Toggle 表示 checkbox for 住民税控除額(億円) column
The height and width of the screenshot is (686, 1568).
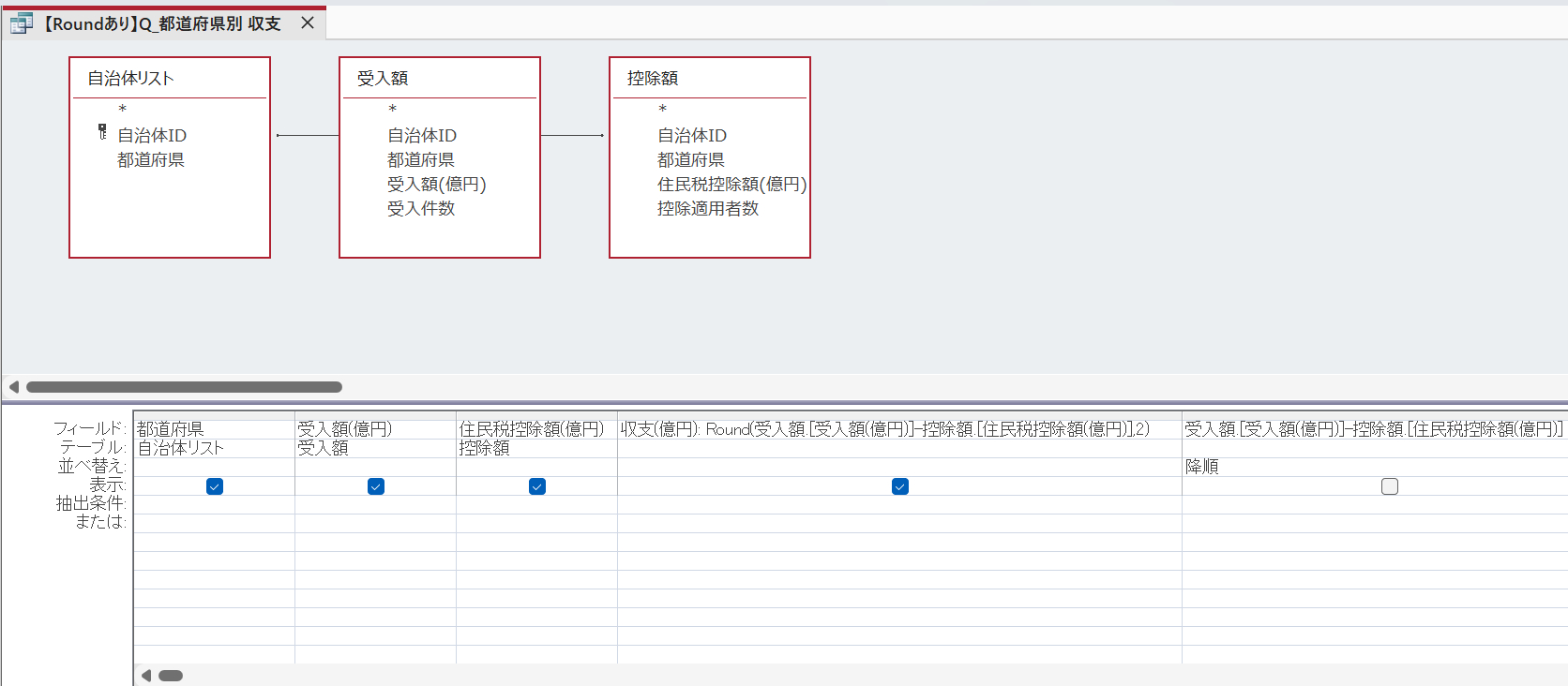[x=537, y=486]
